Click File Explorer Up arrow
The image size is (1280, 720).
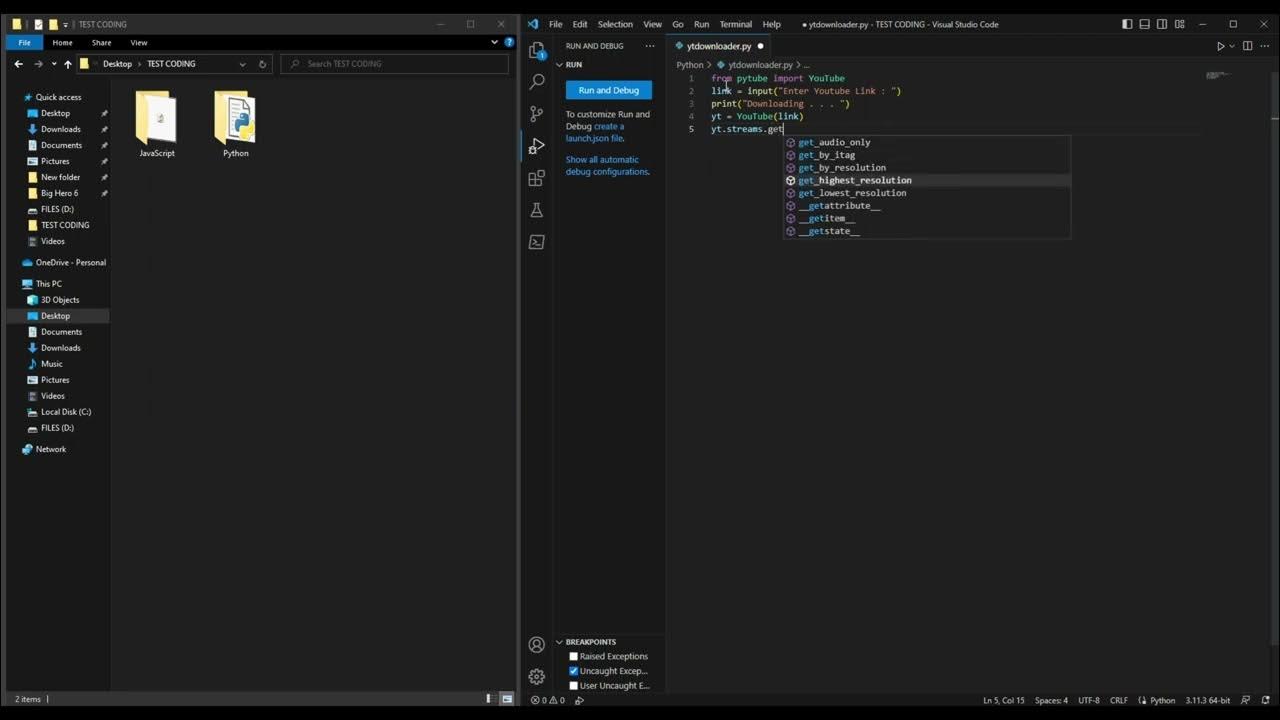pyautogui.click(x=68, y=64)
